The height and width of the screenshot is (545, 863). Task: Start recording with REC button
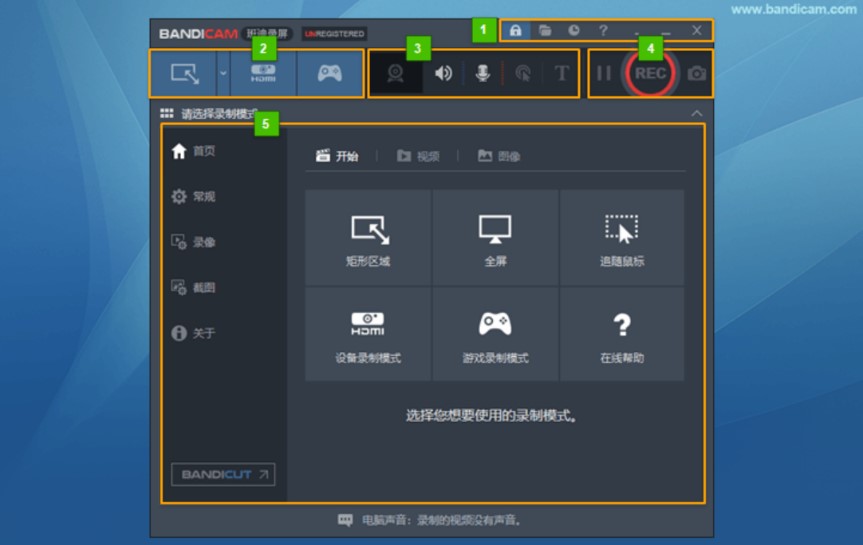coord(650,73)
